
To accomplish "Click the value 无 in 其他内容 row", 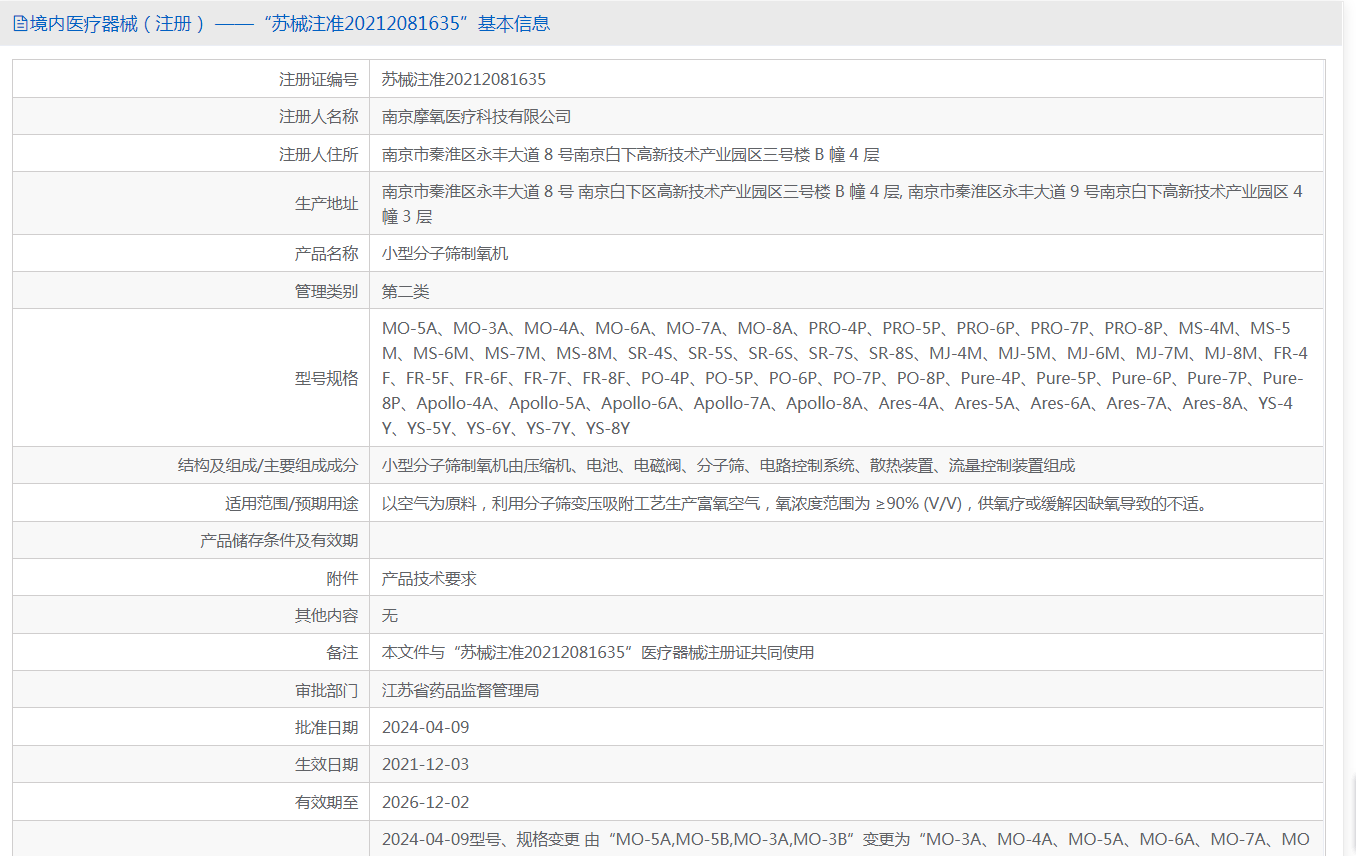I will [390, 615].
